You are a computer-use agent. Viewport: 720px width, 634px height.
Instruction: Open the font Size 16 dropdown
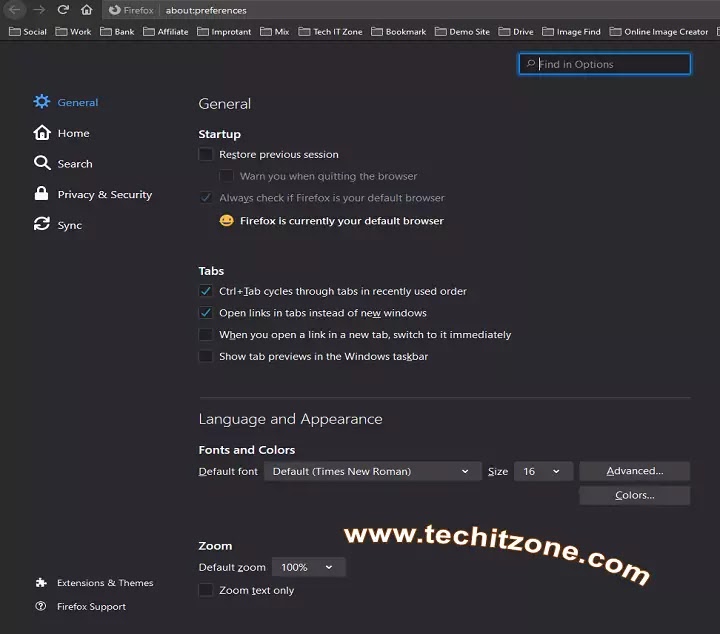[543, 471]
